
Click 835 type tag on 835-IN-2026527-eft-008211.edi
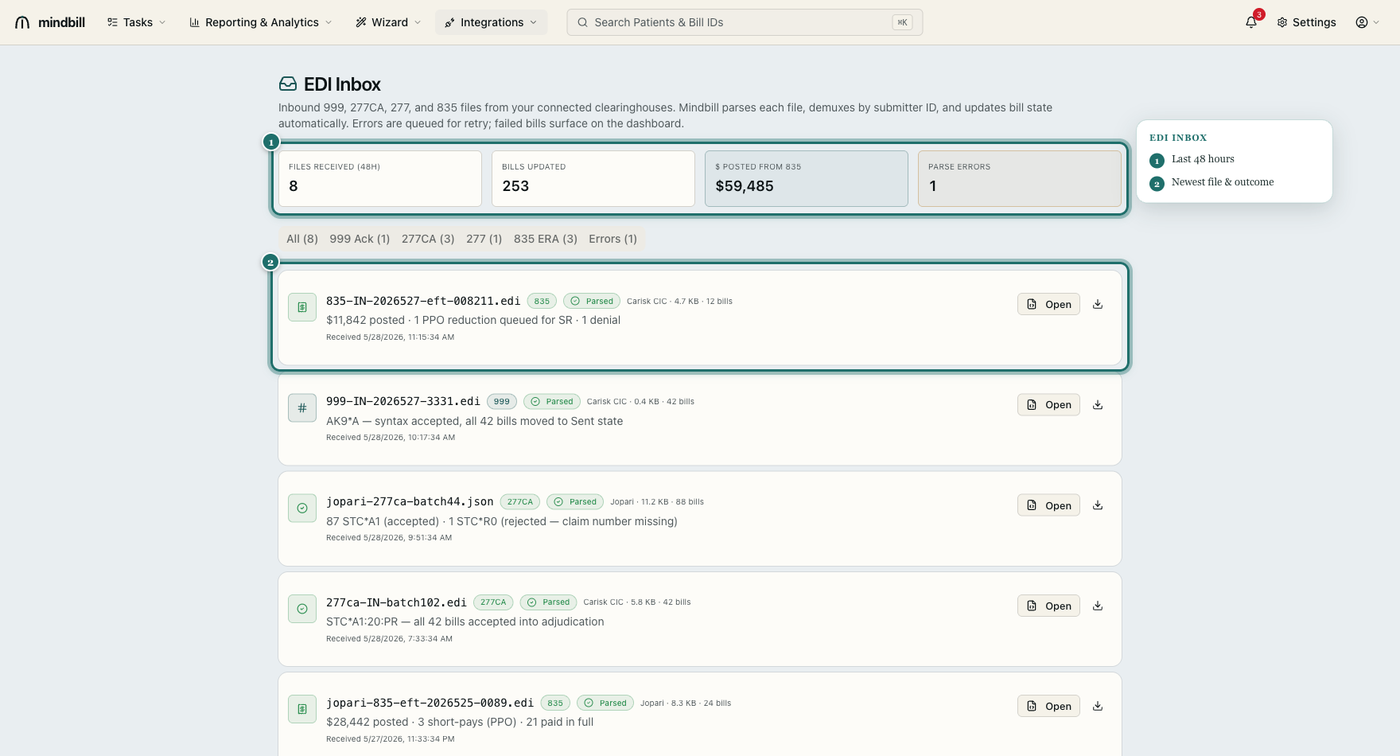pyautogui.click(x=542, y=301)
